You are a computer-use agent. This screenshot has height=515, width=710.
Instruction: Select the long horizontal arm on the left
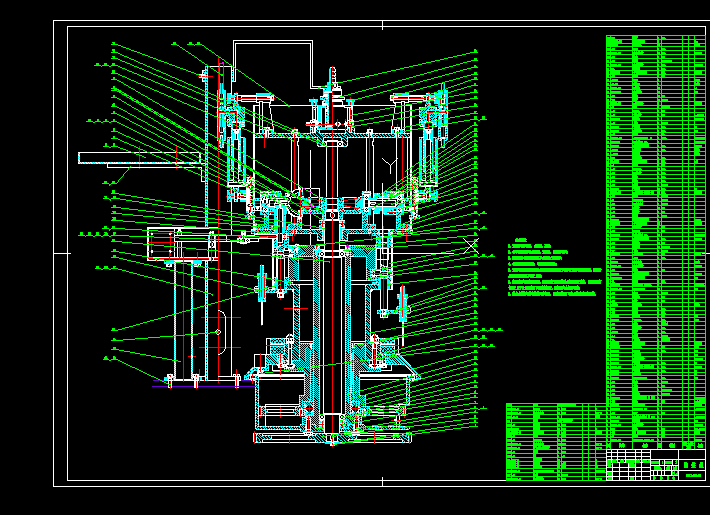[x=139, y=158]
